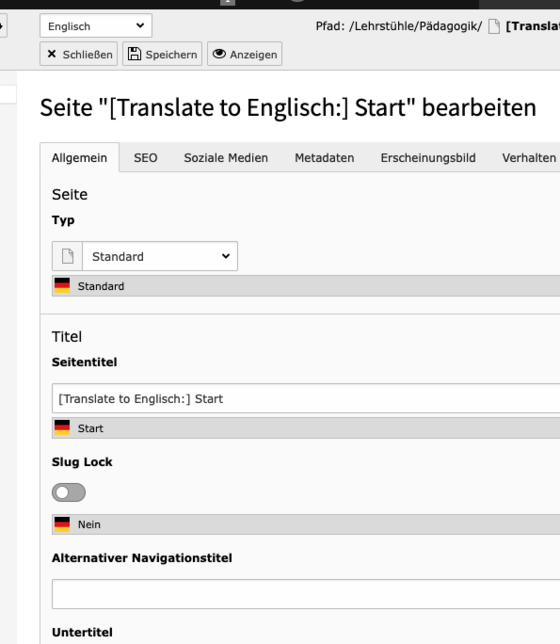This screenshot has height=644, width=560.
Task: Click the floppy disk save icon
Action: (x=134, y=54)
